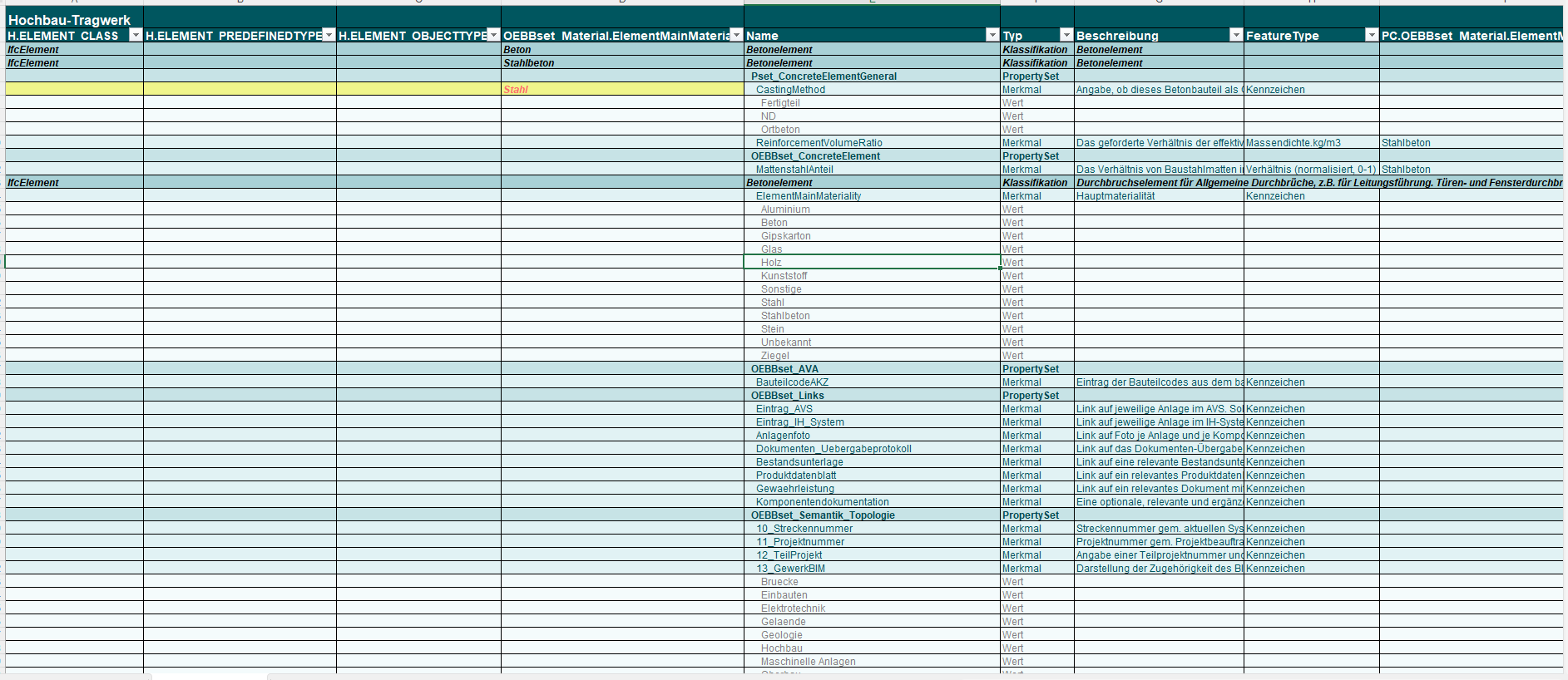The width and height of the screenshot is (1568, 680).
Task: Select the Elektrotechnik cell
Action: pyautogui.click(x=872, y=609)
